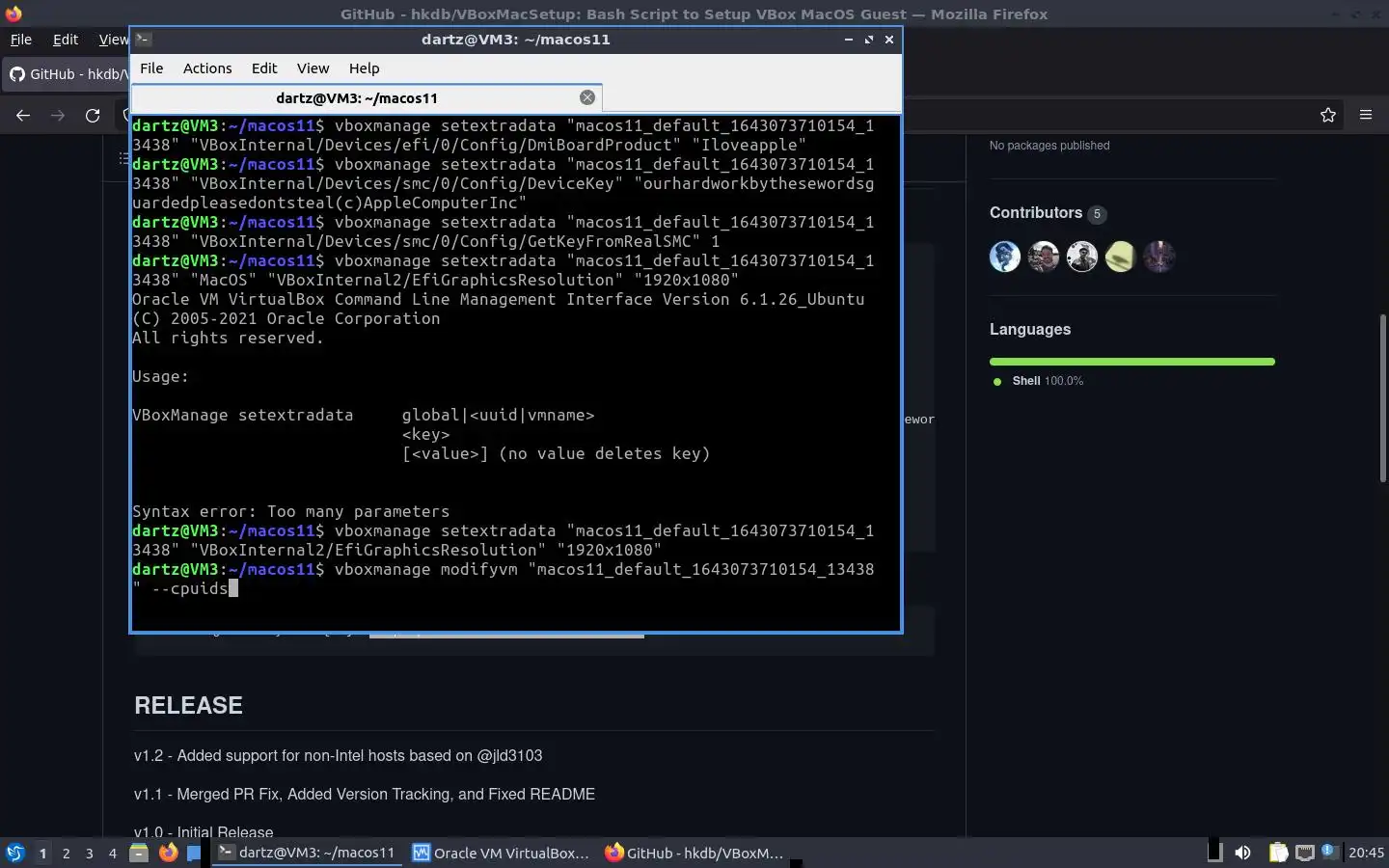Launch file manager from taskbar
Screen dimensions: 1389x868
pos(139,853)
